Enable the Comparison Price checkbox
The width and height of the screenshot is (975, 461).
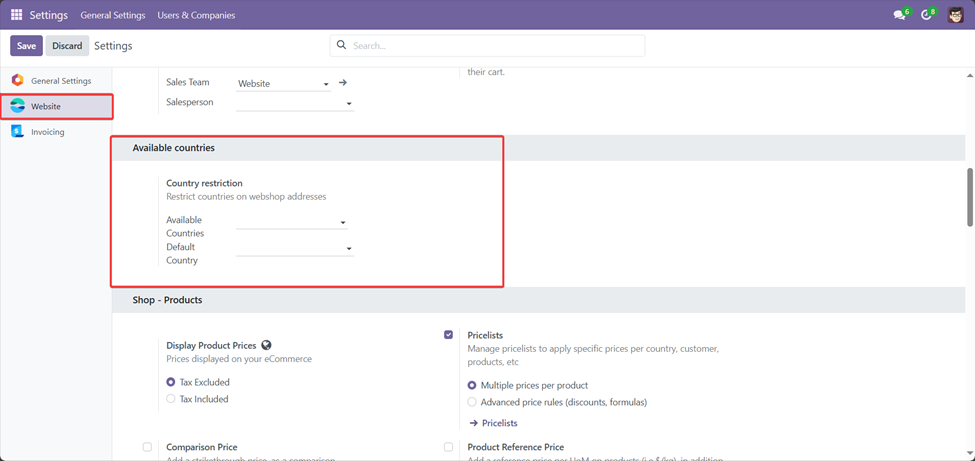pos(147,447)
